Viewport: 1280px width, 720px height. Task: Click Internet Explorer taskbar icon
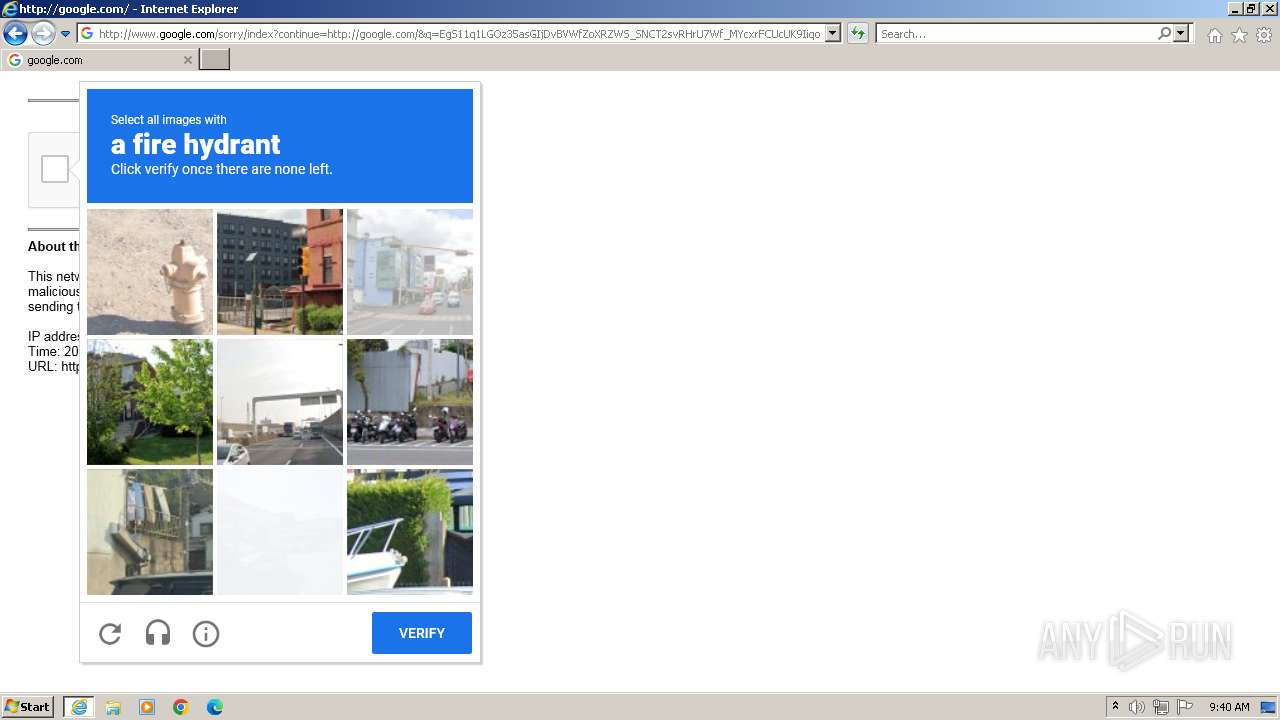[79, 707]
